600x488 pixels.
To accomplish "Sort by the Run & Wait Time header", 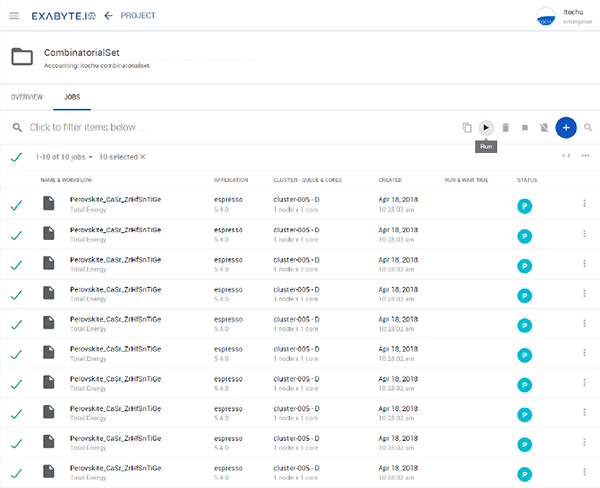I will coord(466,180).
